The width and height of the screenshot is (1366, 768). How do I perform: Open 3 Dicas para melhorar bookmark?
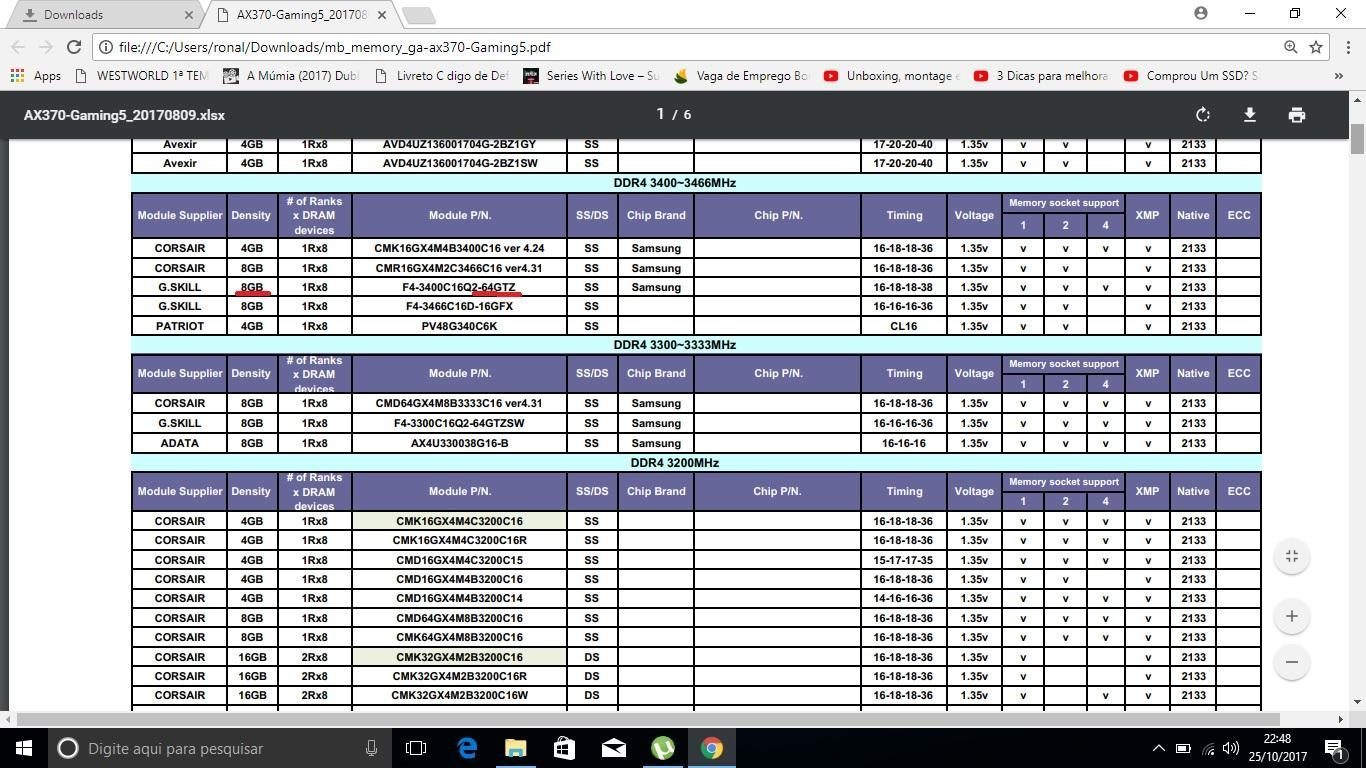1041,75
